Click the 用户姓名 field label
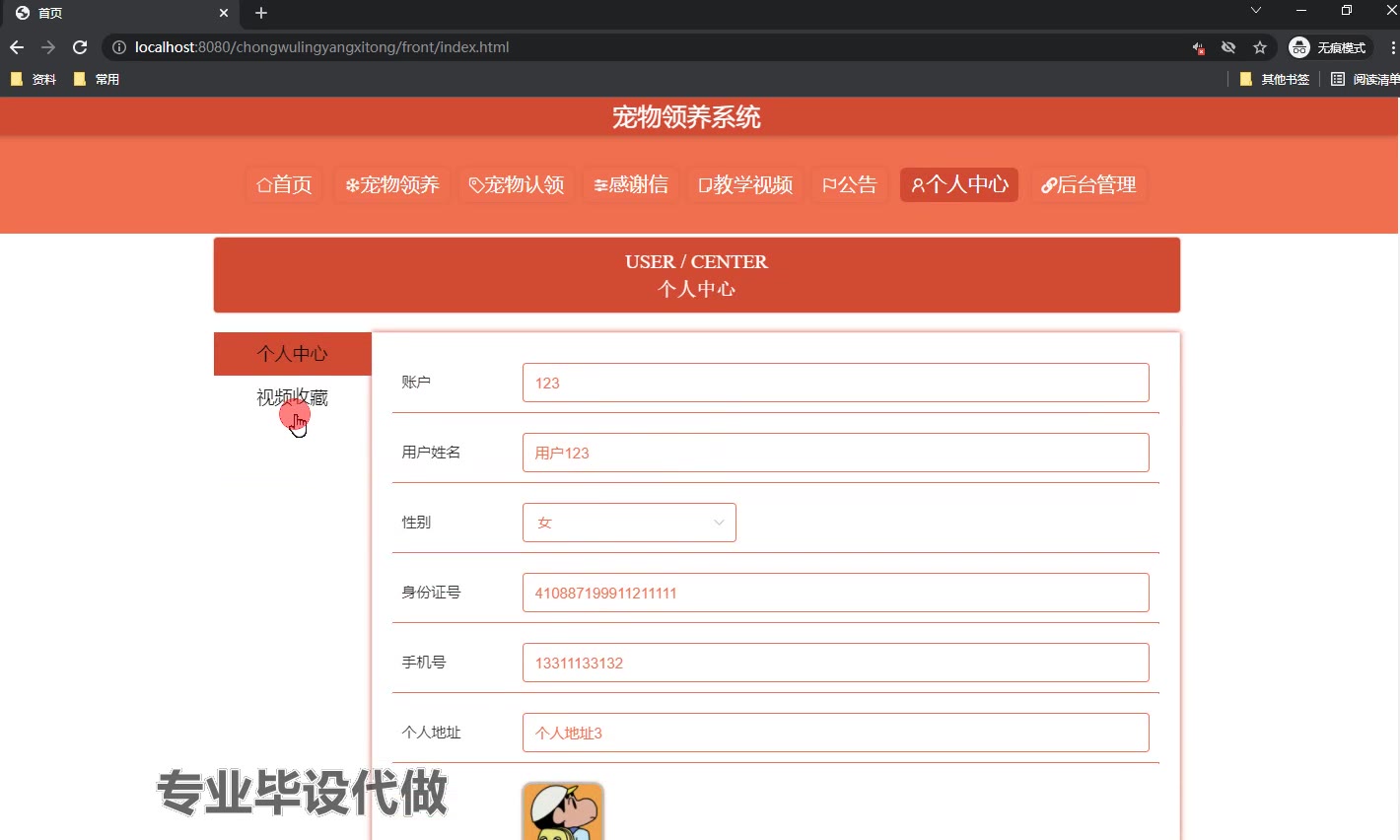This screenshot has height=840, width=1400. pyautogui.click(x=431, y=453)
